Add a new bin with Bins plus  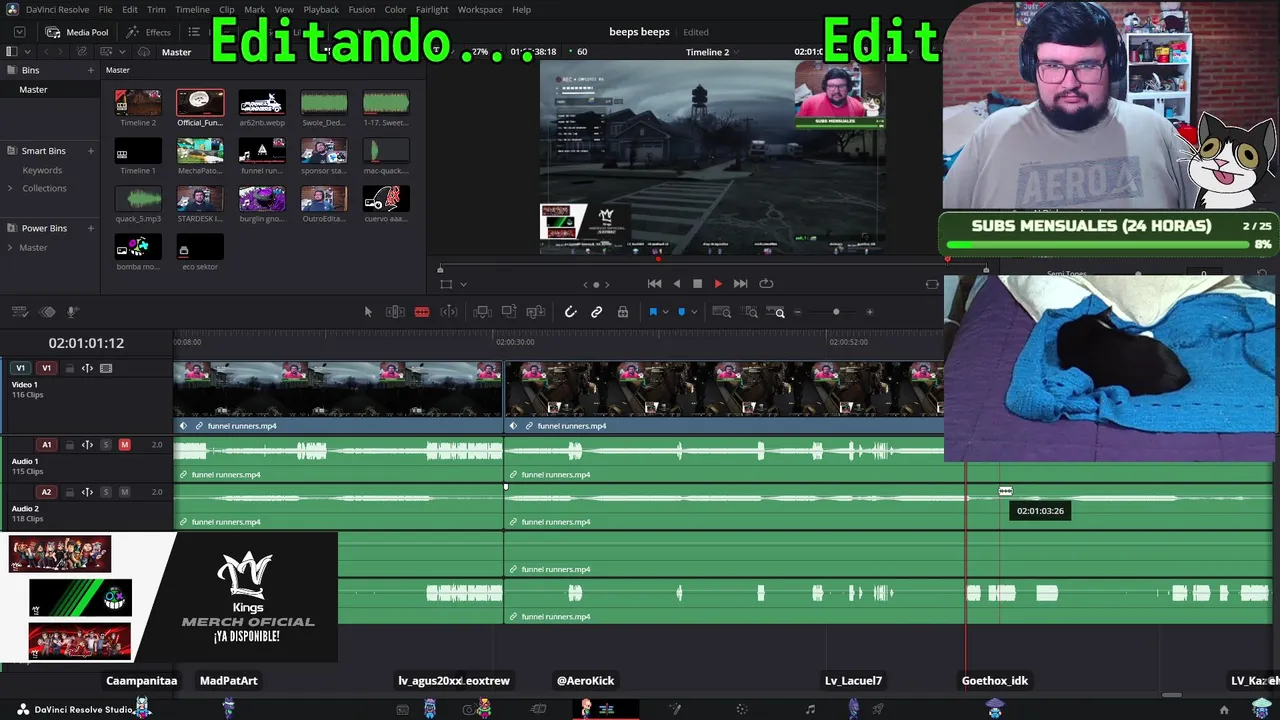[91, 70]
